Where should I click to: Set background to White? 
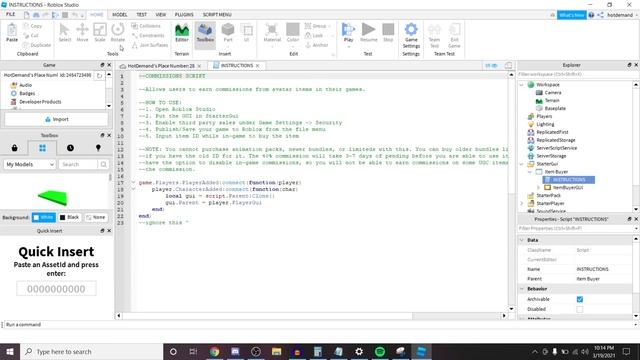point(44,217)
